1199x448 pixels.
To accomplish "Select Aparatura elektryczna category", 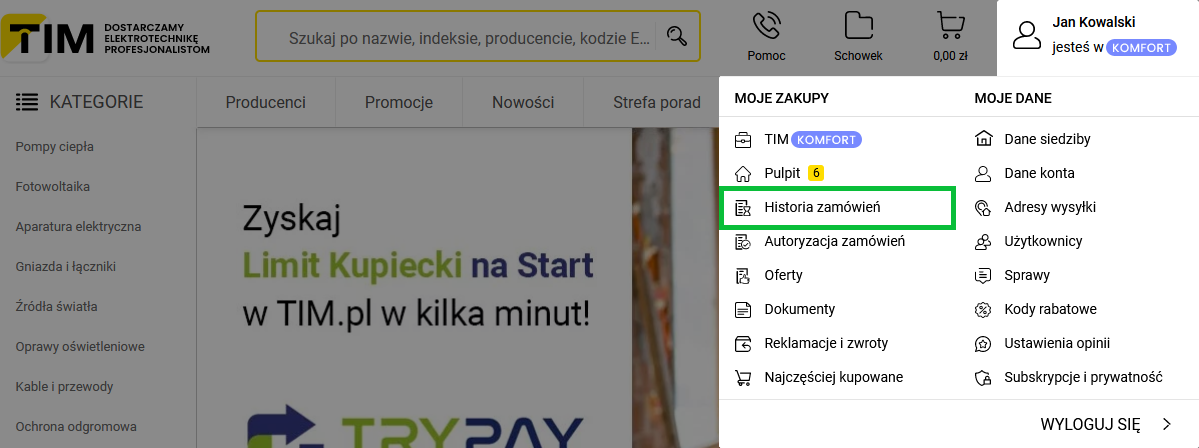I will click(x=78, y=227).
